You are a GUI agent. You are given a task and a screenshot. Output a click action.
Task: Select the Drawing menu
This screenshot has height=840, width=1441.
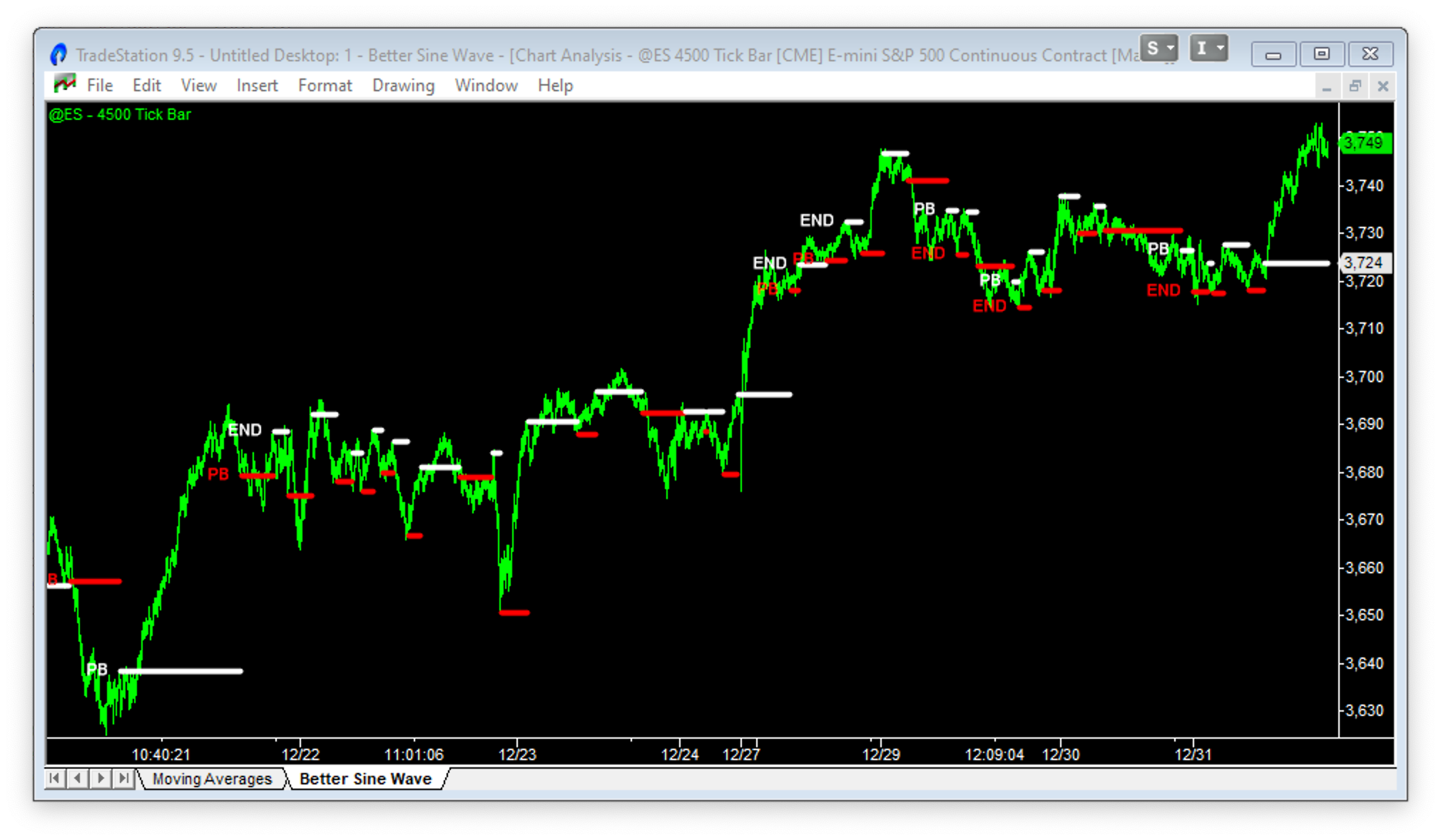(x=402, y=85)
